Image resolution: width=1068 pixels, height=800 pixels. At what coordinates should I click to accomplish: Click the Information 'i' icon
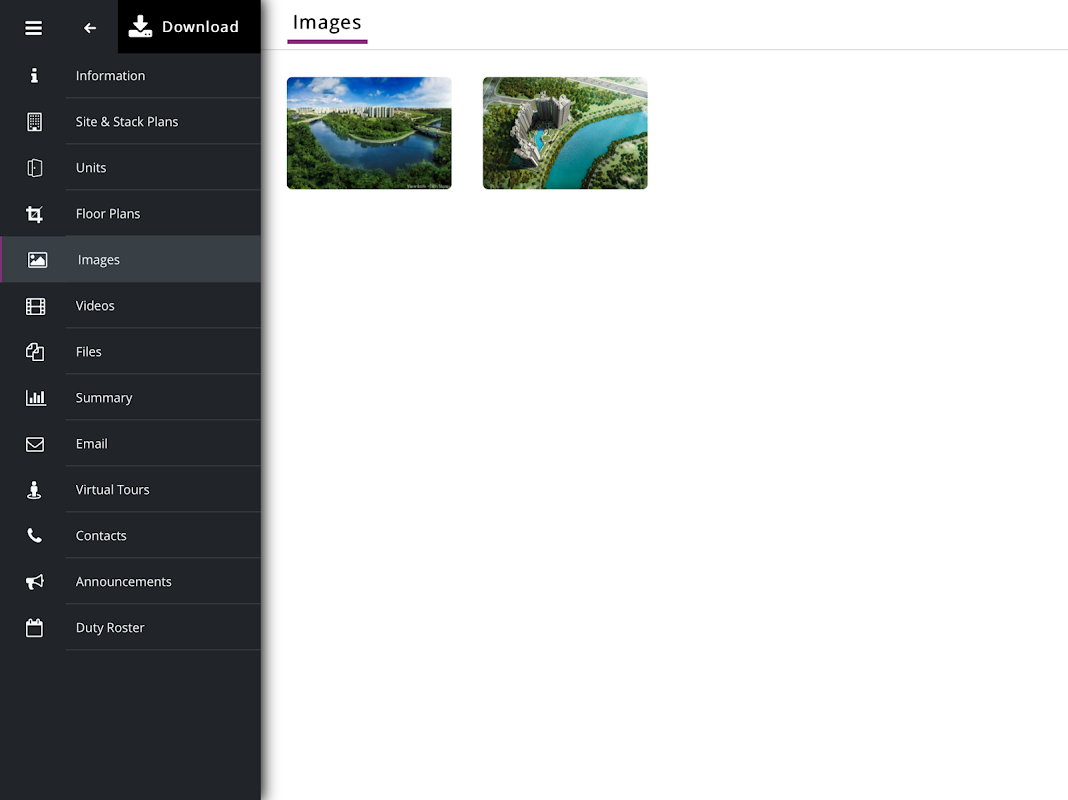[x=34, y=76]
